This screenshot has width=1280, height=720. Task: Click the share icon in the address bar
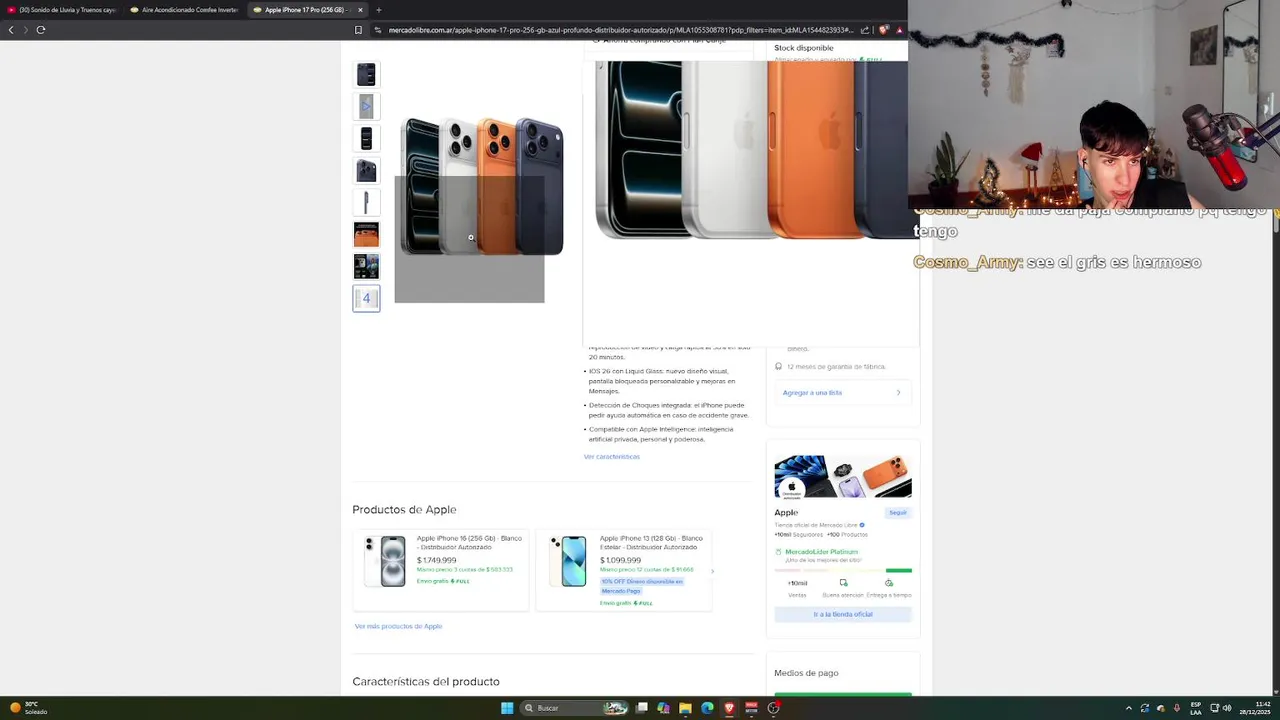click(865, 30)
